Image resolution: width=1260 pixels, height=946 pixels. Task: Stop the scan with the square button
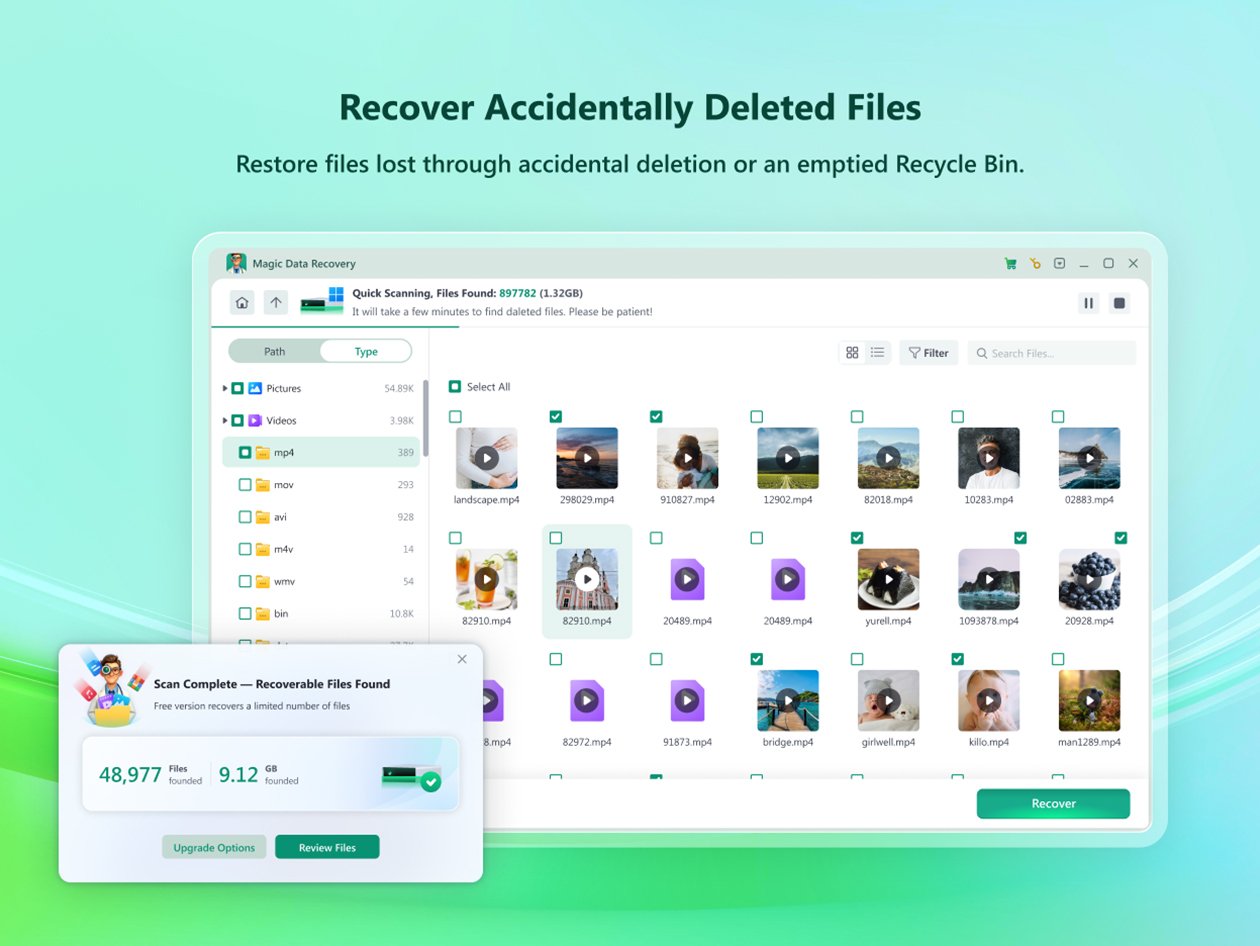point(1120,303)
